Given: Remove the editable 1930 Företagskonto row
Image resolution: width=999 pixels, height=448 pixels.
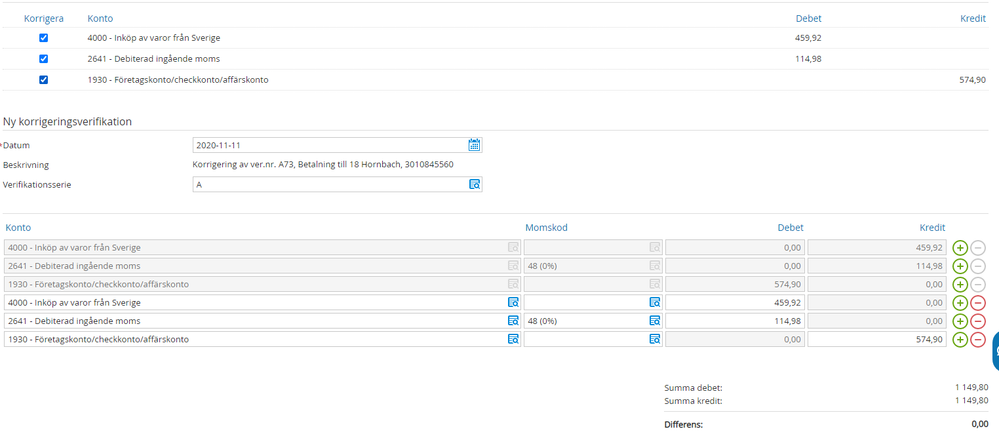Looking at the screenshot, I should tap(978, 340).
